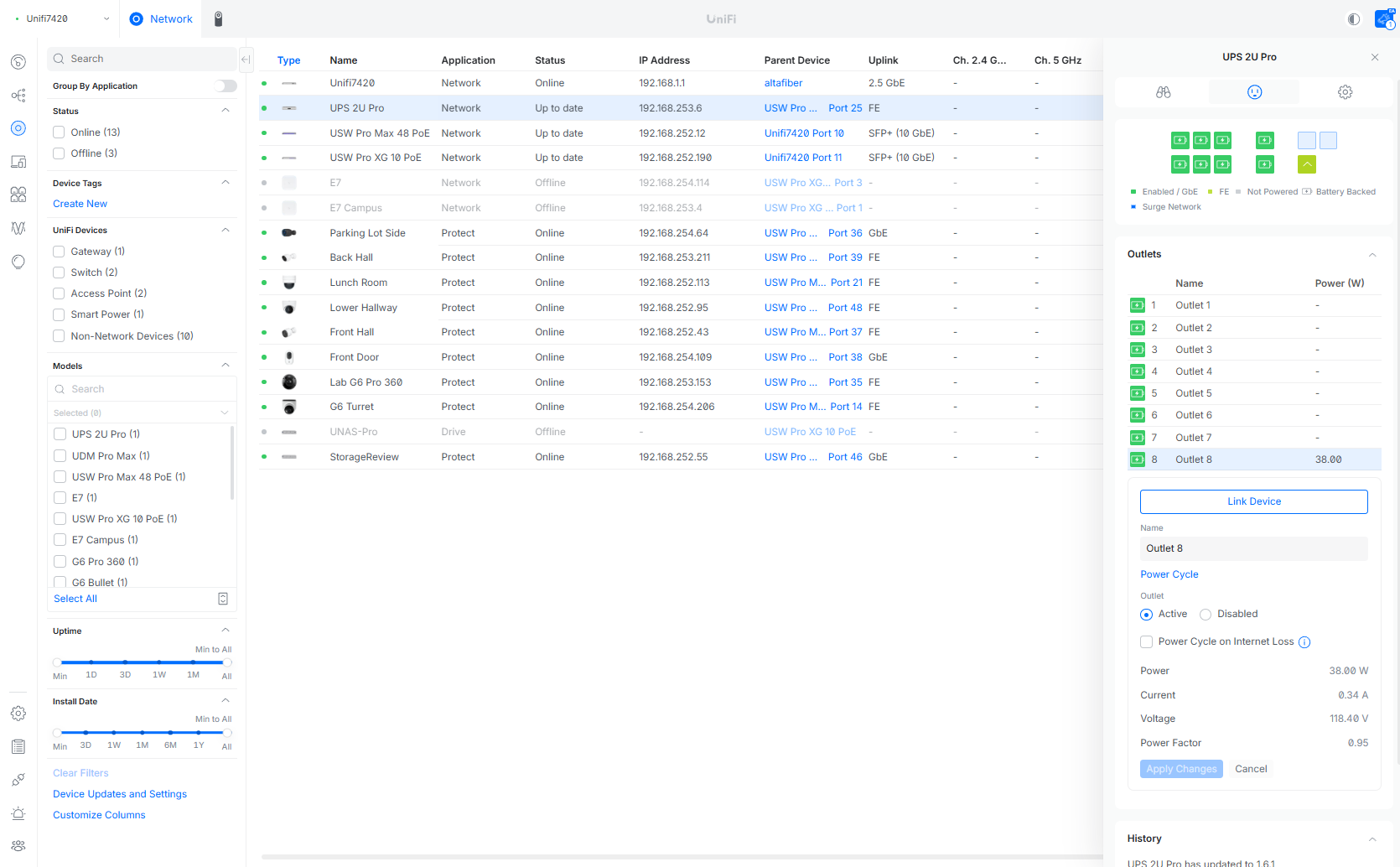Select the Active outlet radio button
The width and height of the screenshot is (1400, 867).
click(x=1146, y=615)
